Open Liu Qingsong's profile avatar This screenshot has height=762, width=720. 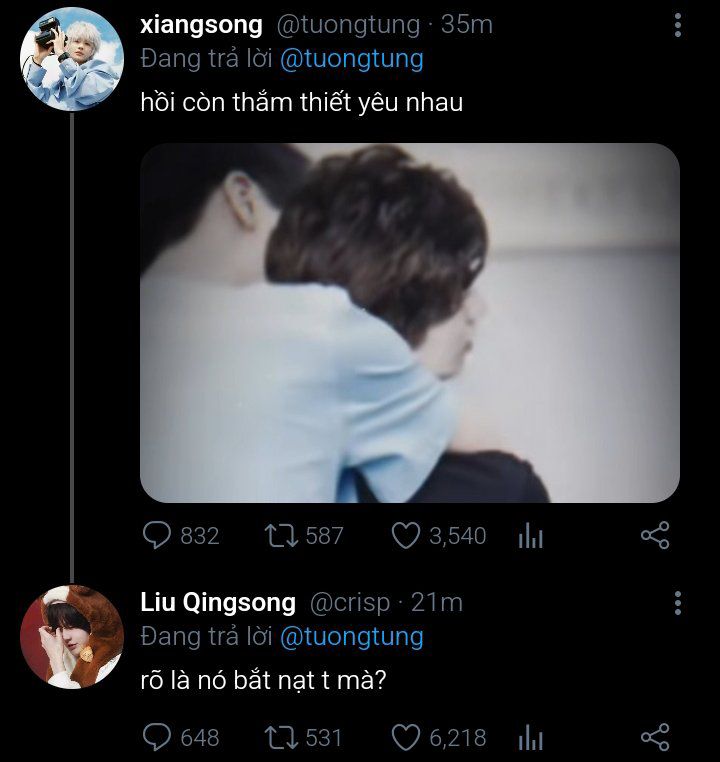coord(71,636)
